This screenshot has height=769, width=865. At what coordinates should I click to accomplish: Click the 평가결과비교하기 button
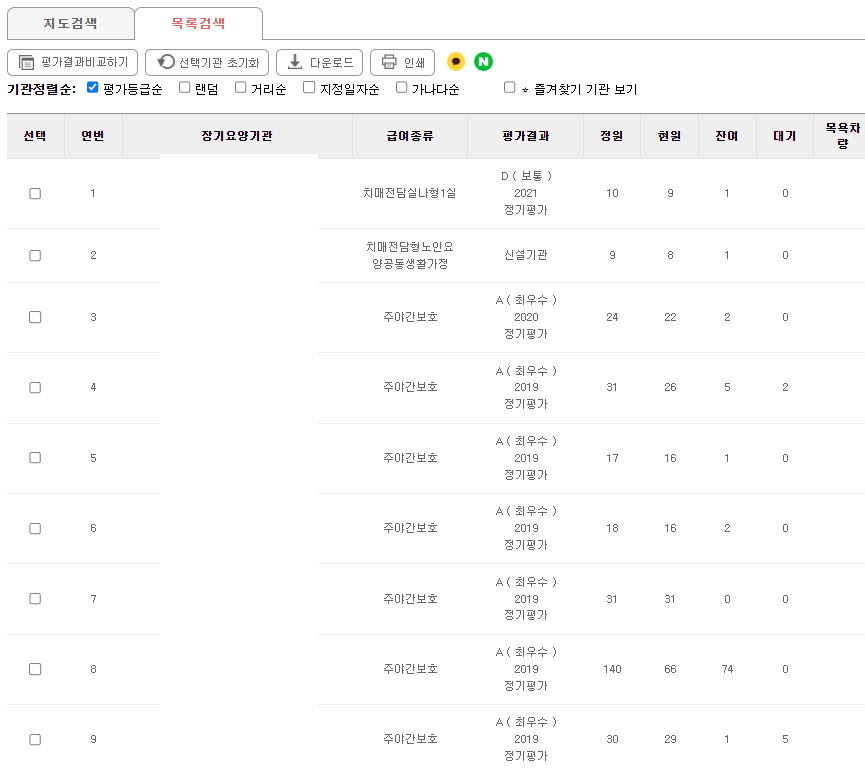click(x=72, y=61)
